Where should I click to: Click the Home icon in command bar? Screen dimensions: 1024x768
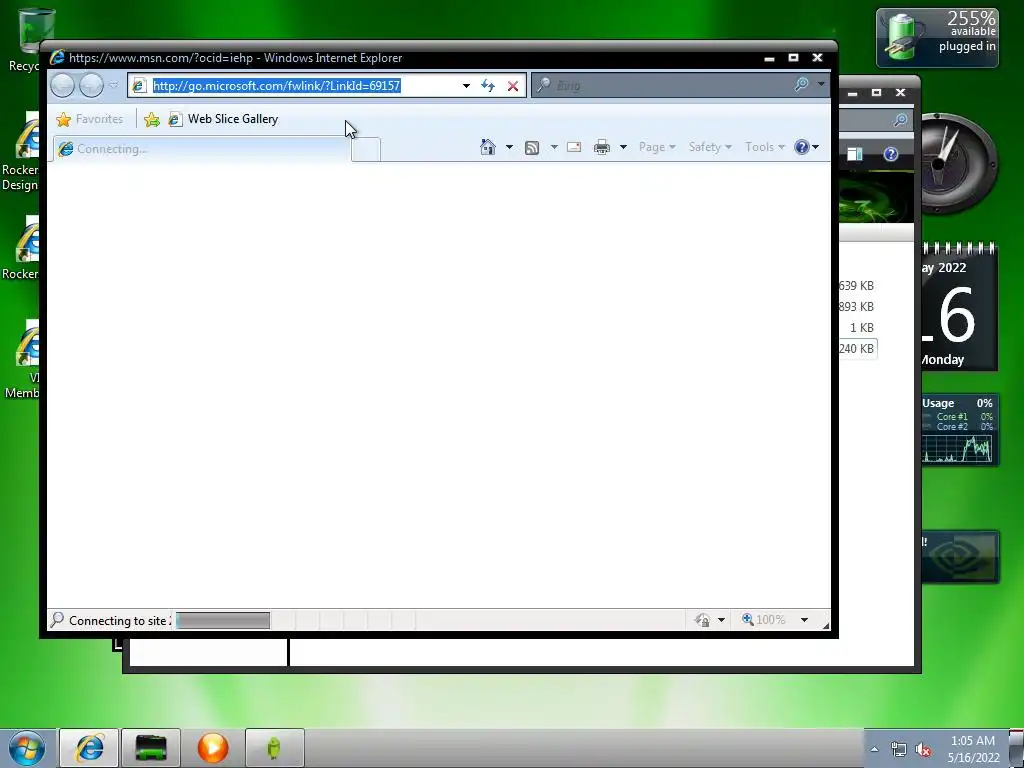488,147
